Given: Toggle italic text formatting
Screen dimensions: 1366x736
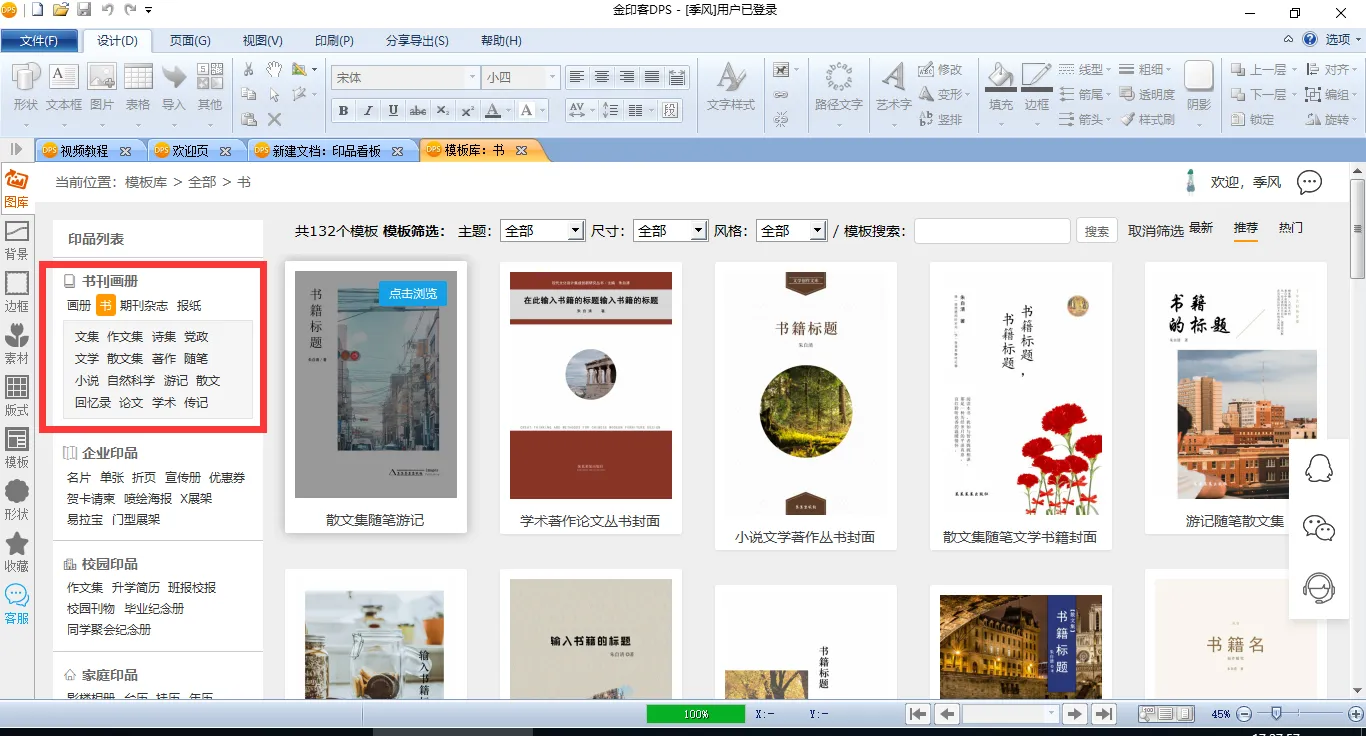Looking at the screenshot, I should [368, 111].
